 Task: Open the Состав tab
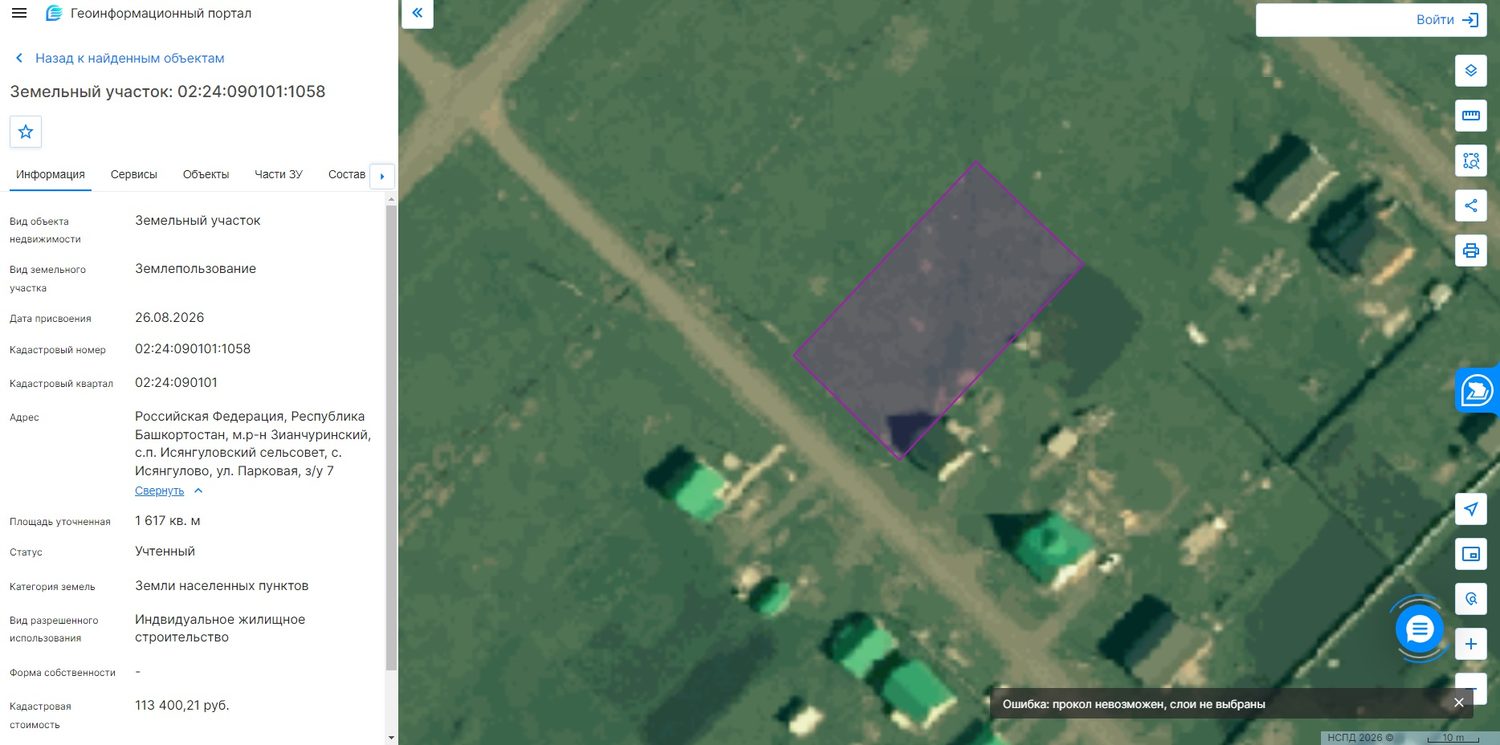pos(347,174)
